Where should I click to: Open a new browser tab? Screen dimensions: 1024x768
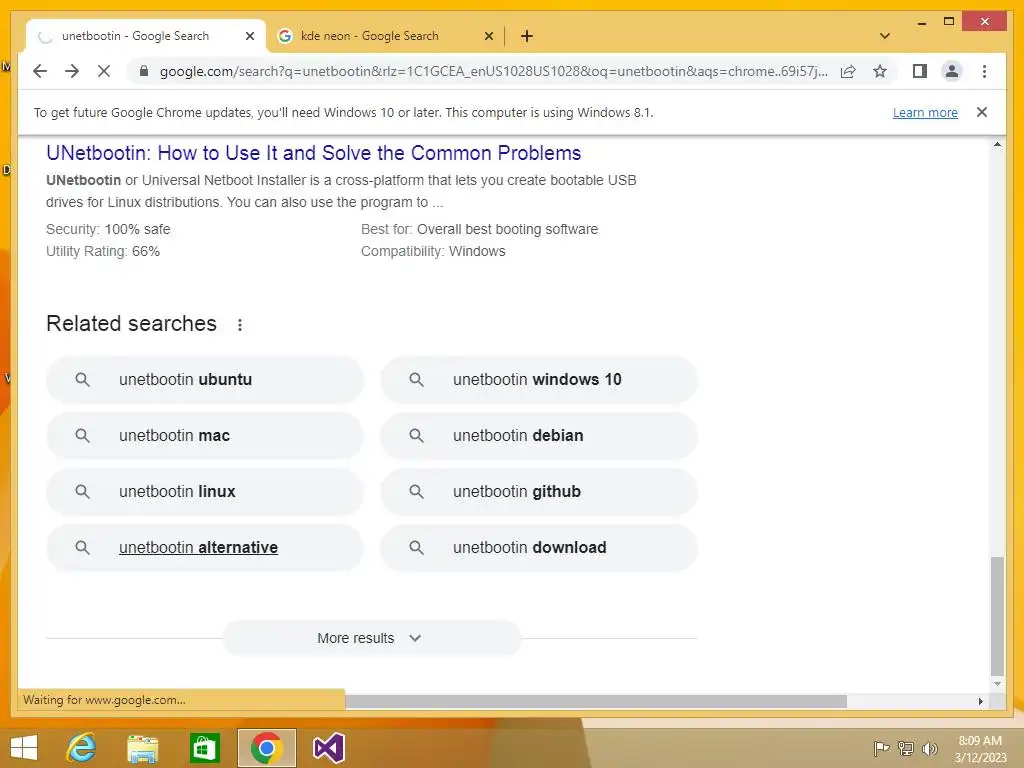point(527,36)
